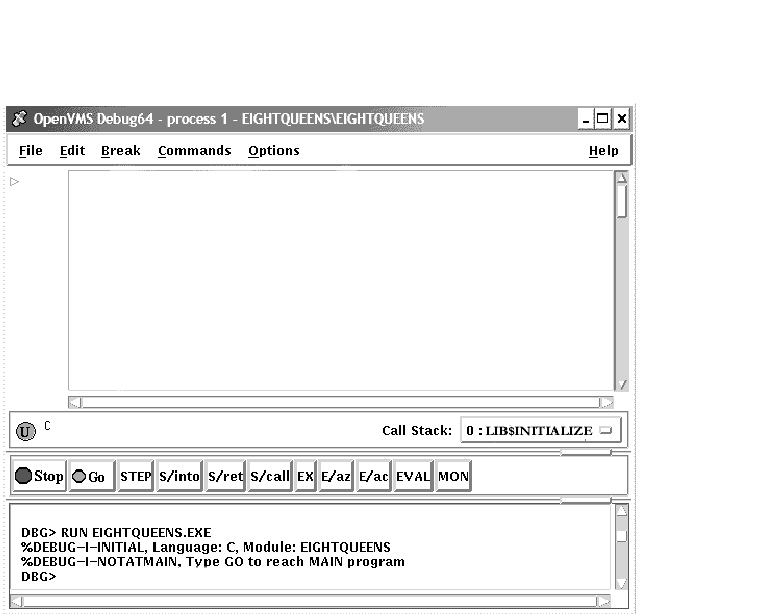Expand the Options menu
The image size is (763, 615).
click(273, 151)
